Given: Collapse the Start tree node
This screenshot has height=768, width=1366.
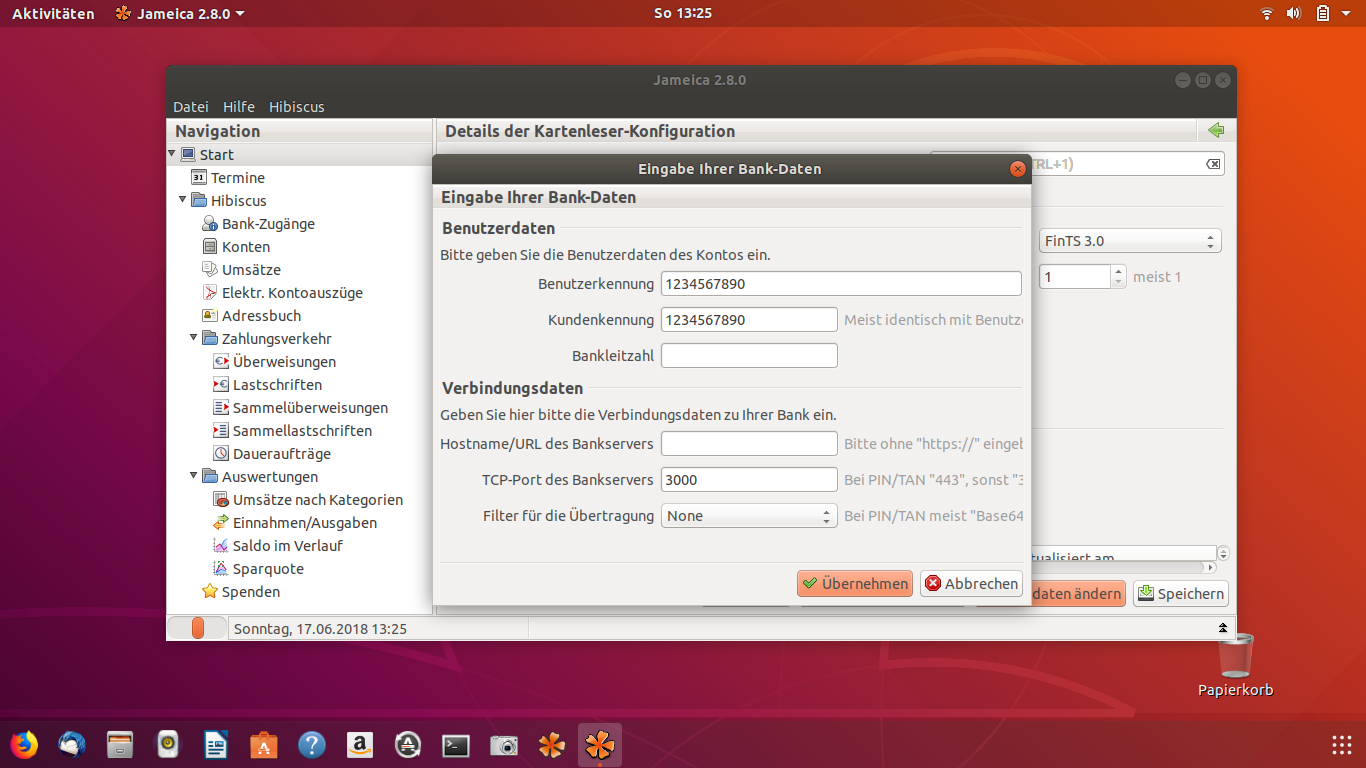Looking at the screenshot, I should [x=172, y=154].
